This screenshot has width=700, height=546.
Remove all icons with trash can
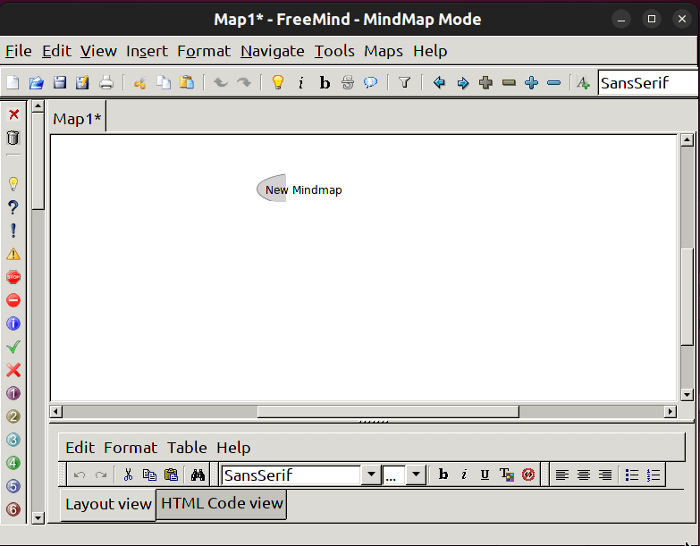tap(13, 138)
